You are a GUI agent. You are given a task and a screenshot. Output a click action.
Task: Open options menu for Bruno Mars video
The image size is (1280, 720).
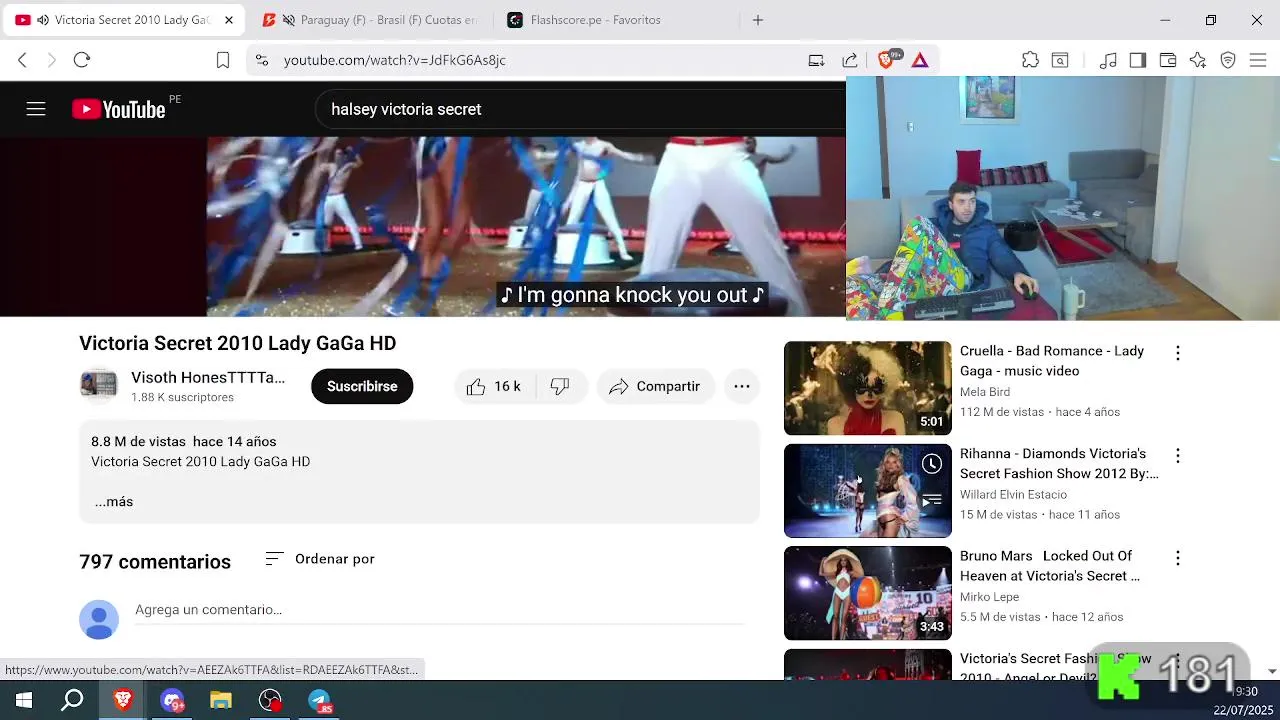[x=1178, y=558]
